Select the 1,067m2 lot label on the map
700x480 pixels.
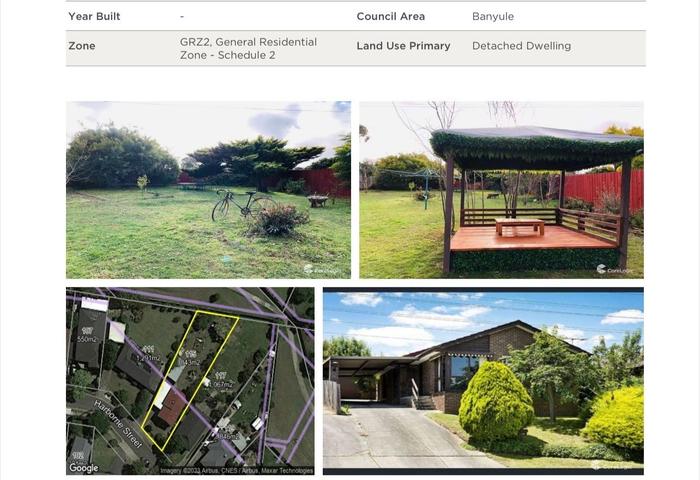tap(220, 384)
